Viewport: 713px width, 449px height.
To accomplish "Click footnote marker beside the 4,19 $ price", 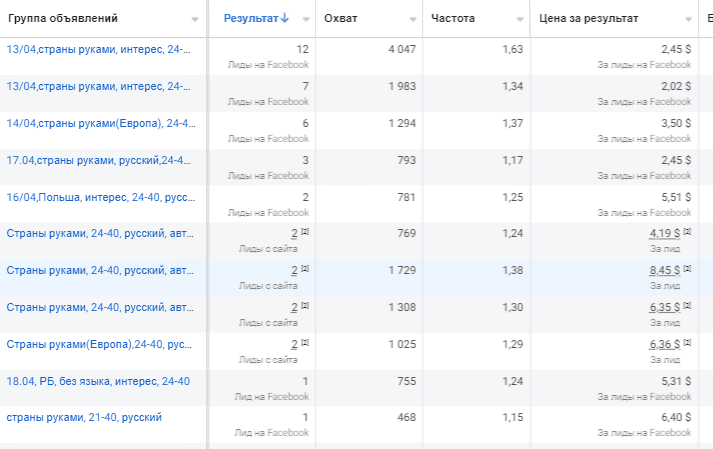I will pyautogui.click(x=687, y=232).
